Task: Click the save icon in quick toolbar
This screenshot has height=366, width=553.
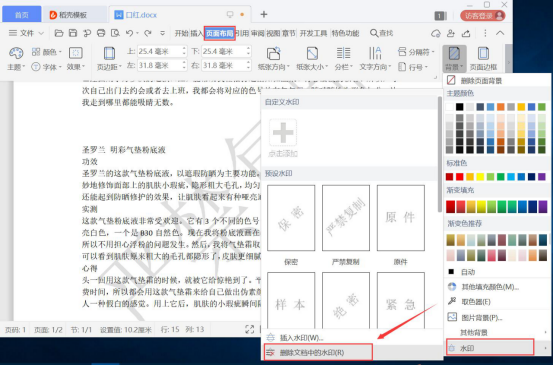Action: pos(73,33)
